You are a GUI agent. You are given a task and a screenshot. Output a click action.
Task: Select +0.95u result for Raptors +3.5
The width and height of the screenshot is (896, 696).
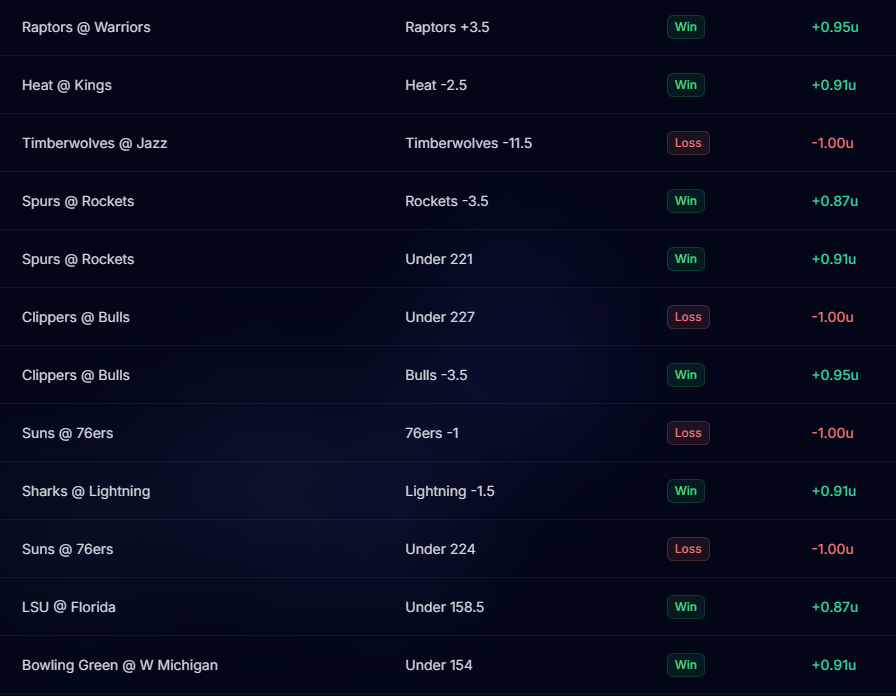coord(835,27)
